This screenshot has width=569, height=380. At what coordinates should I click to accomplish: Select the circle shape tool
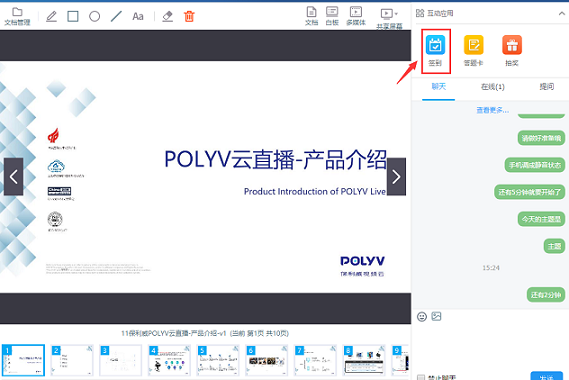(x=94, y=16)
